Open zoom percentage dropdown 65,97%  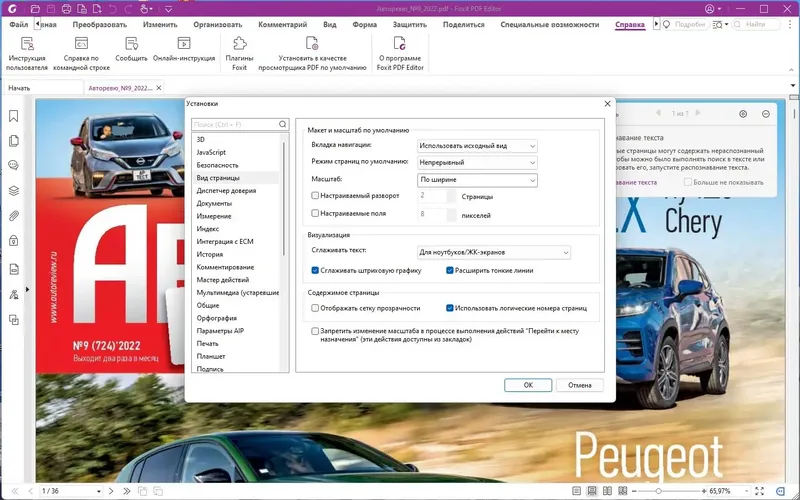(x=746, y=491)
